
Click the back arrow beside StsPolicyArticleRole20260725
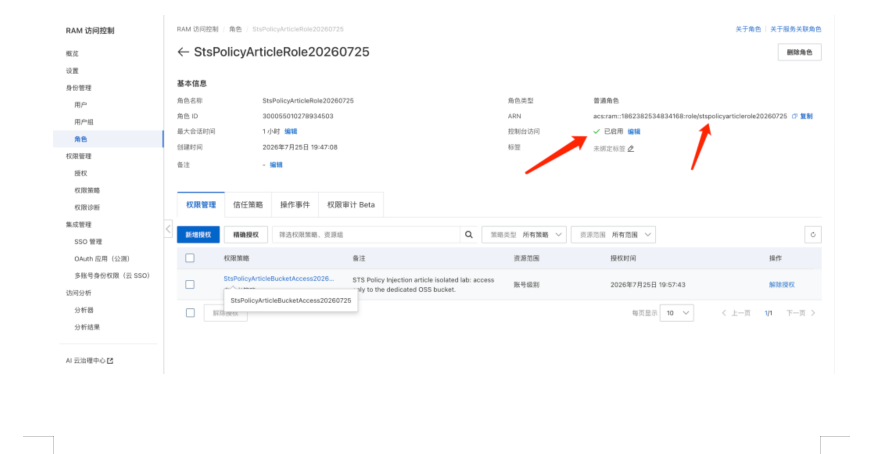pos(183,52)
